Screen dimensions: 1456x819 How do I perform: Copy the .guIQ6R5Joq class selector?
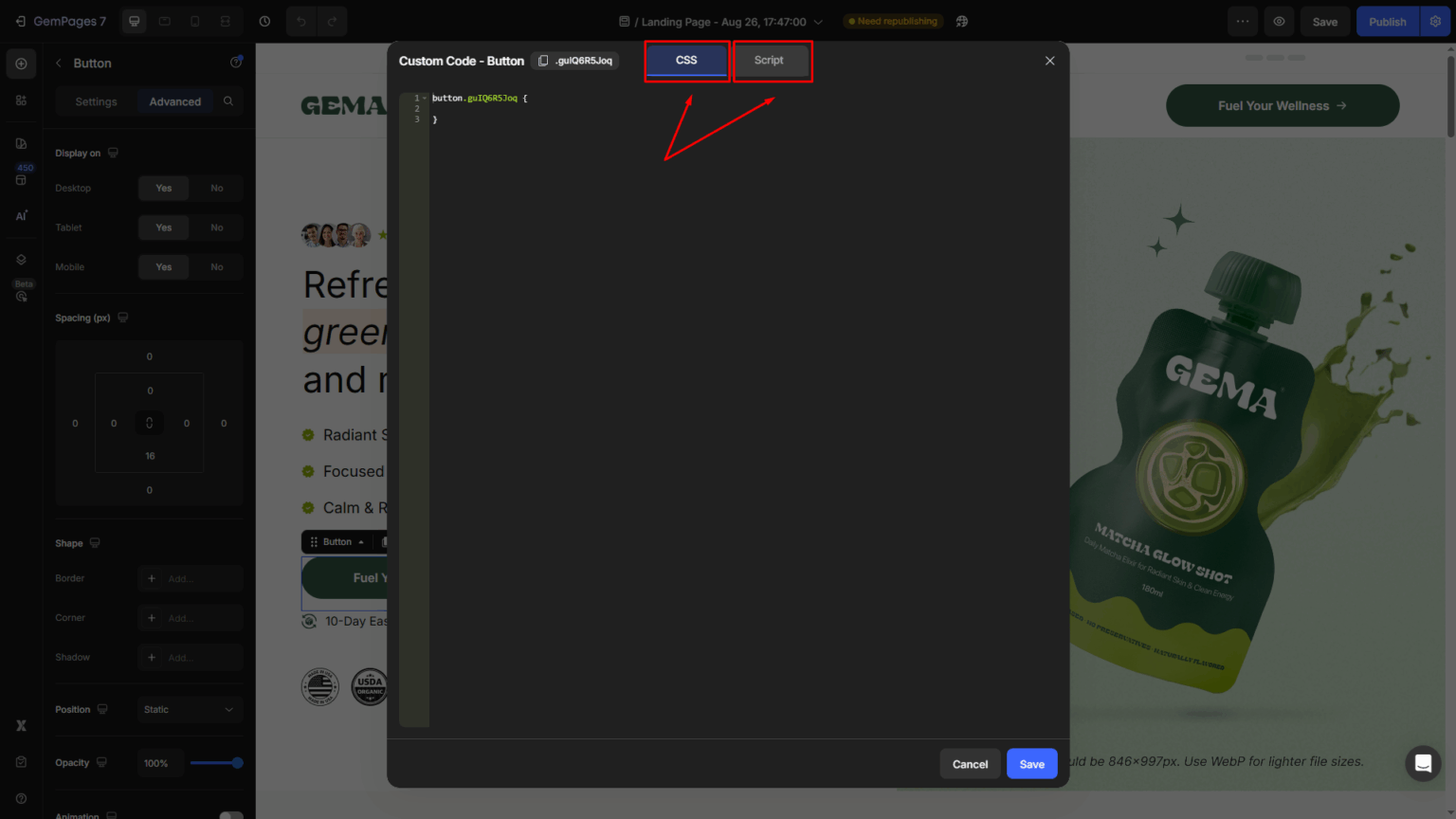tap(543, 61)
